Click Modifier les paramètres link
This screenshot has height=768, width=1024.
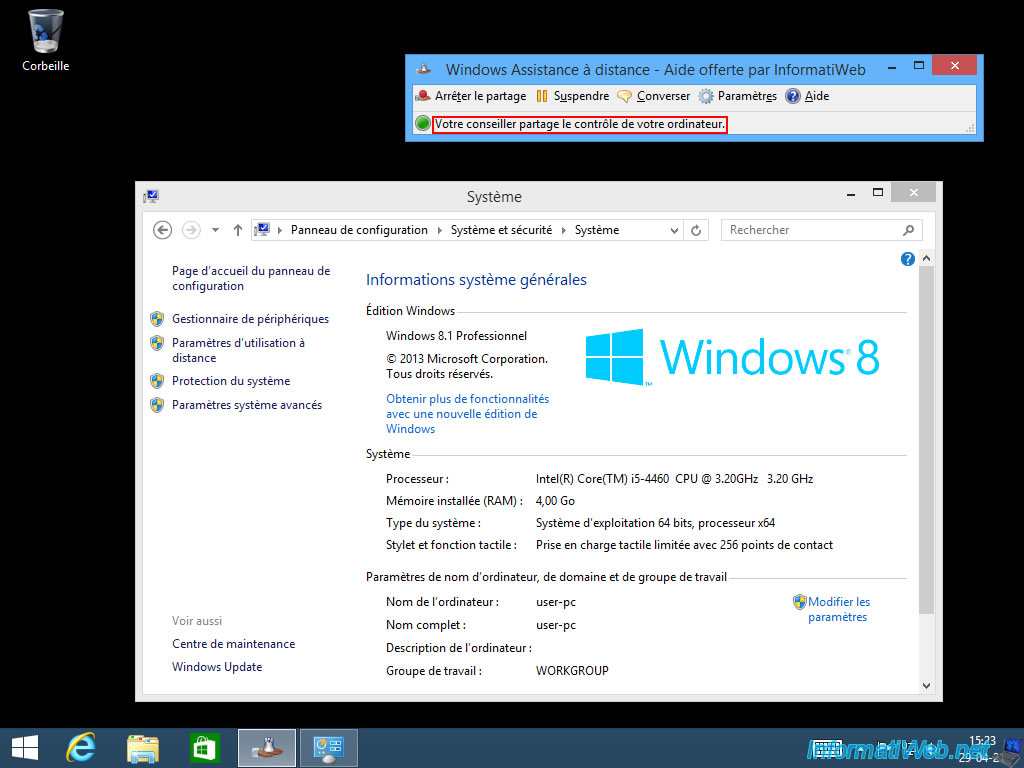839,609
